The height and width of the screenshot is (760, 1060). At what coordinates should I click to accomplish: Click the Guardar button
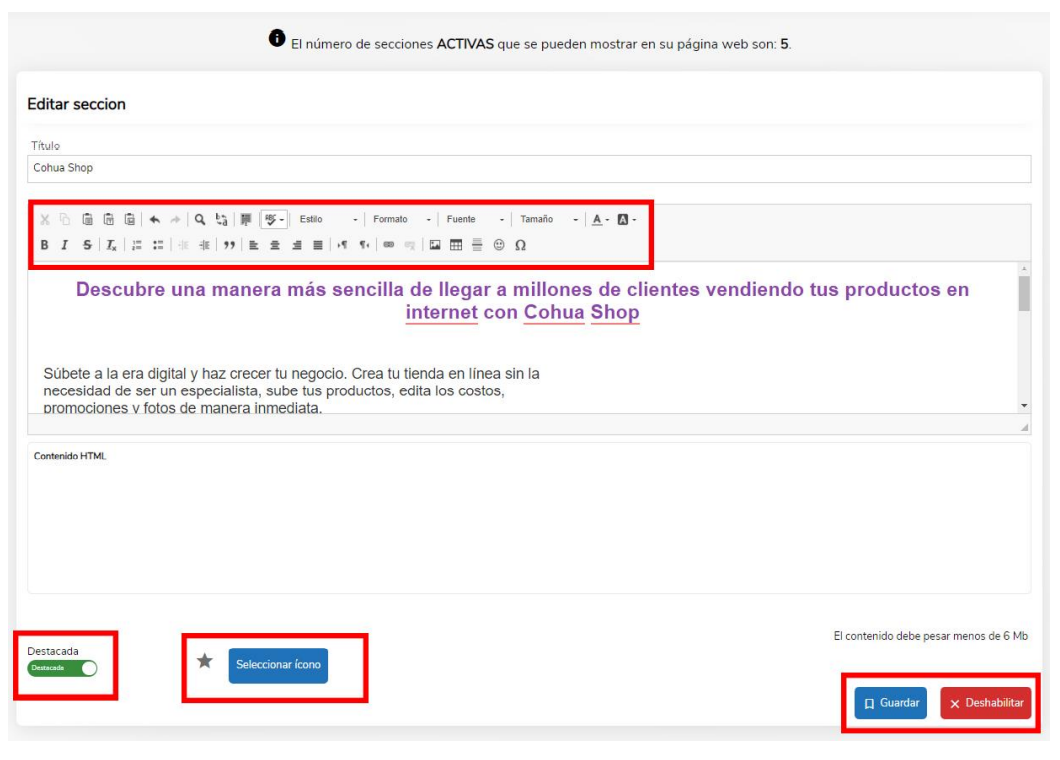pyautogui.click(x=891, y=703)
